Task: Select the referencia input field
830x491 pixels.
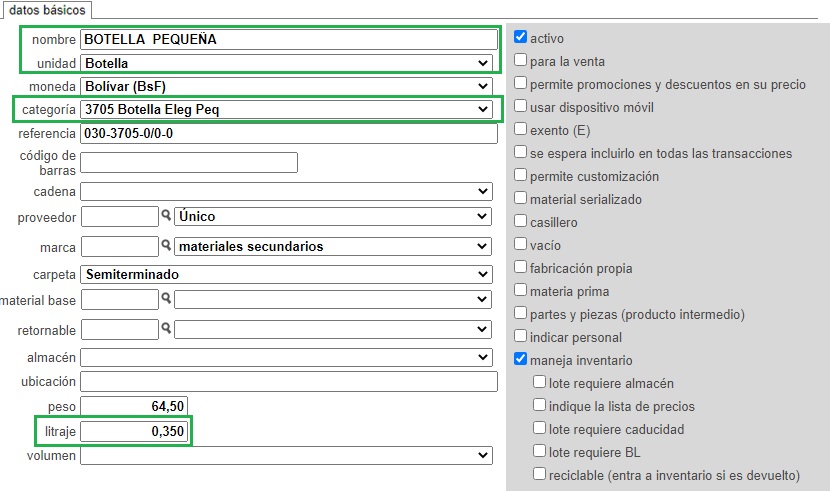Action: coord(289,133)
